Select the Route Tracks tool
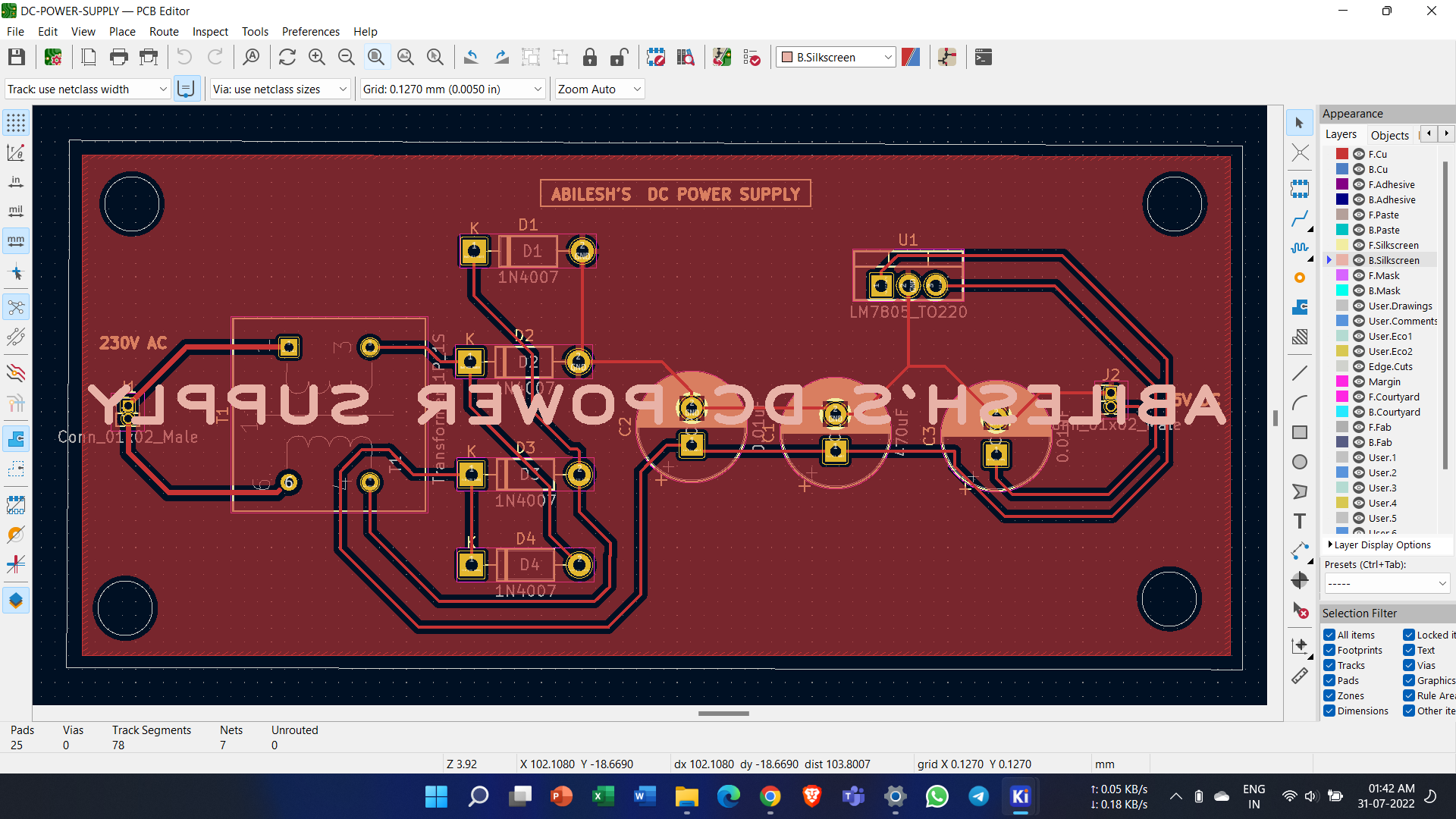Image resolution: width=1456 pixels, height=819 pixels. click(x=1300, y=218)
